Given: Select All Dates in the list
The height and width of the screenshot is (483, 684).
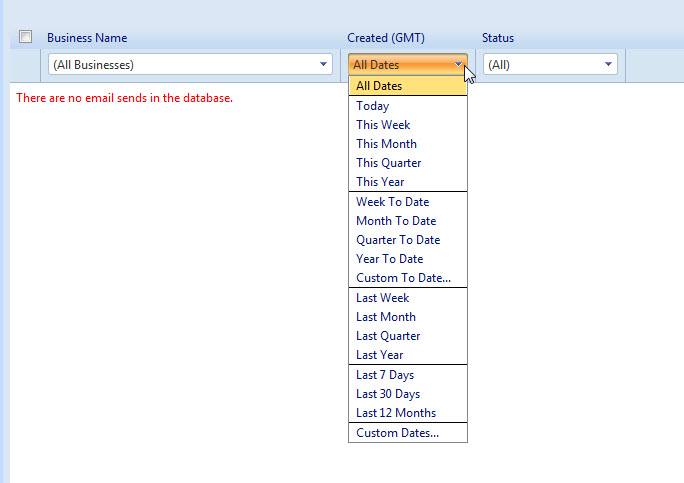Looking at the screenshot, I should click(379, 86).
